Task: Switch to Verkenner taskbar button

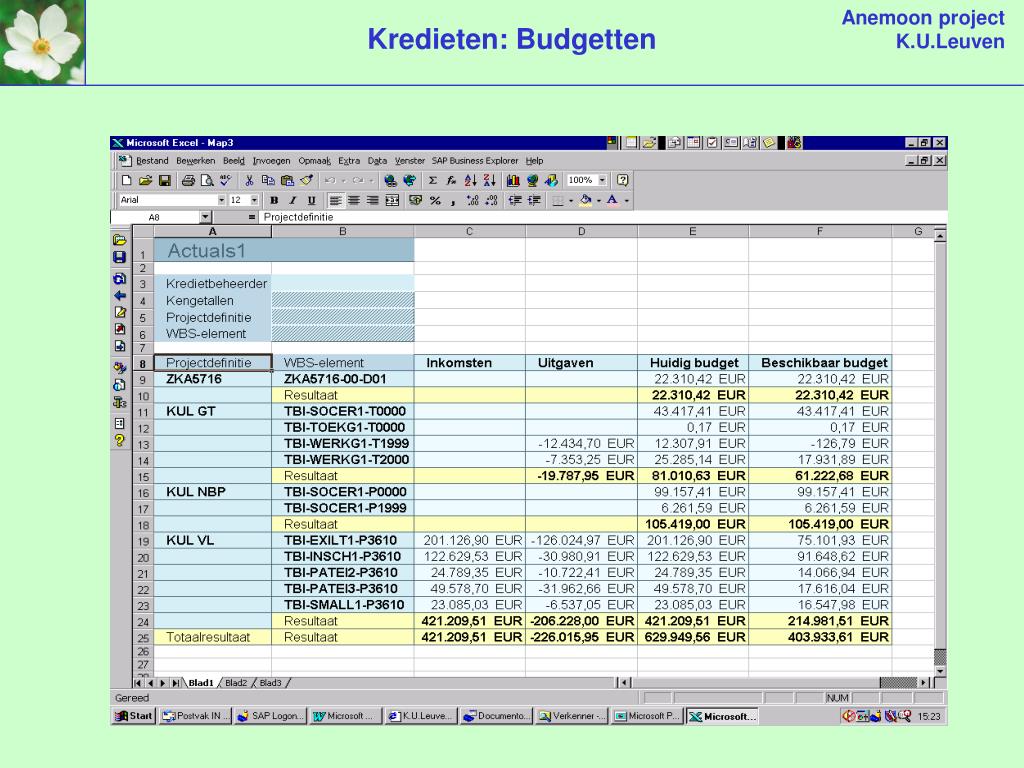Action: (571, 716)
